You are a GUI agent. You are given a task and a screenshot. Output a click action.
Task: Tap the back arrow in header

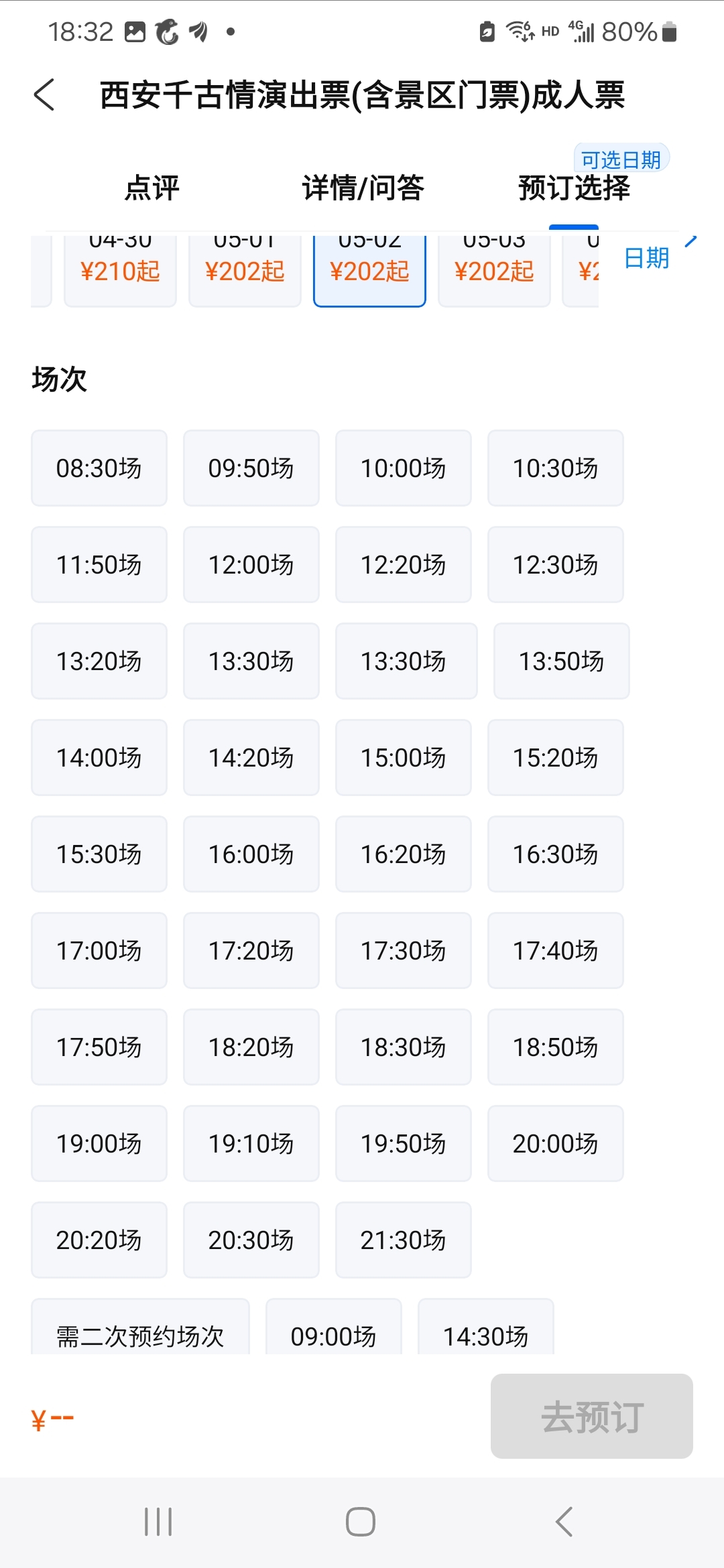point(44,94)
